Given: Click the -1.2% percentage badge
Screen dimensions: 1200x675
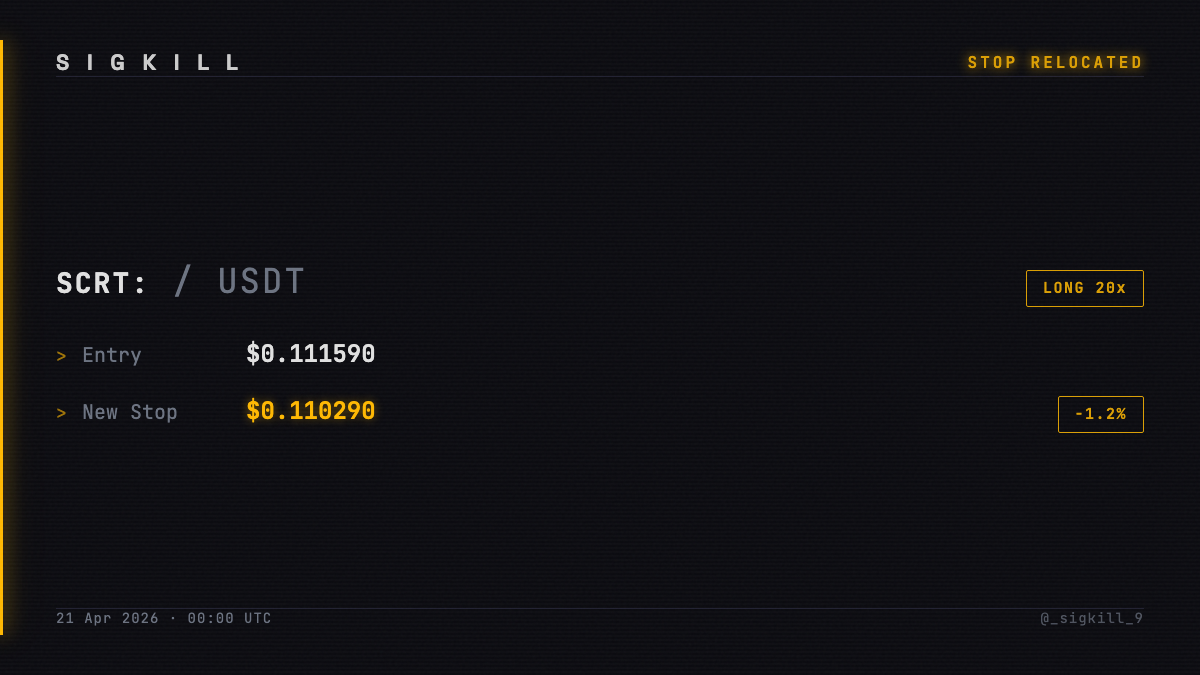Looking at the screenshot, I should click(1101, 414).
